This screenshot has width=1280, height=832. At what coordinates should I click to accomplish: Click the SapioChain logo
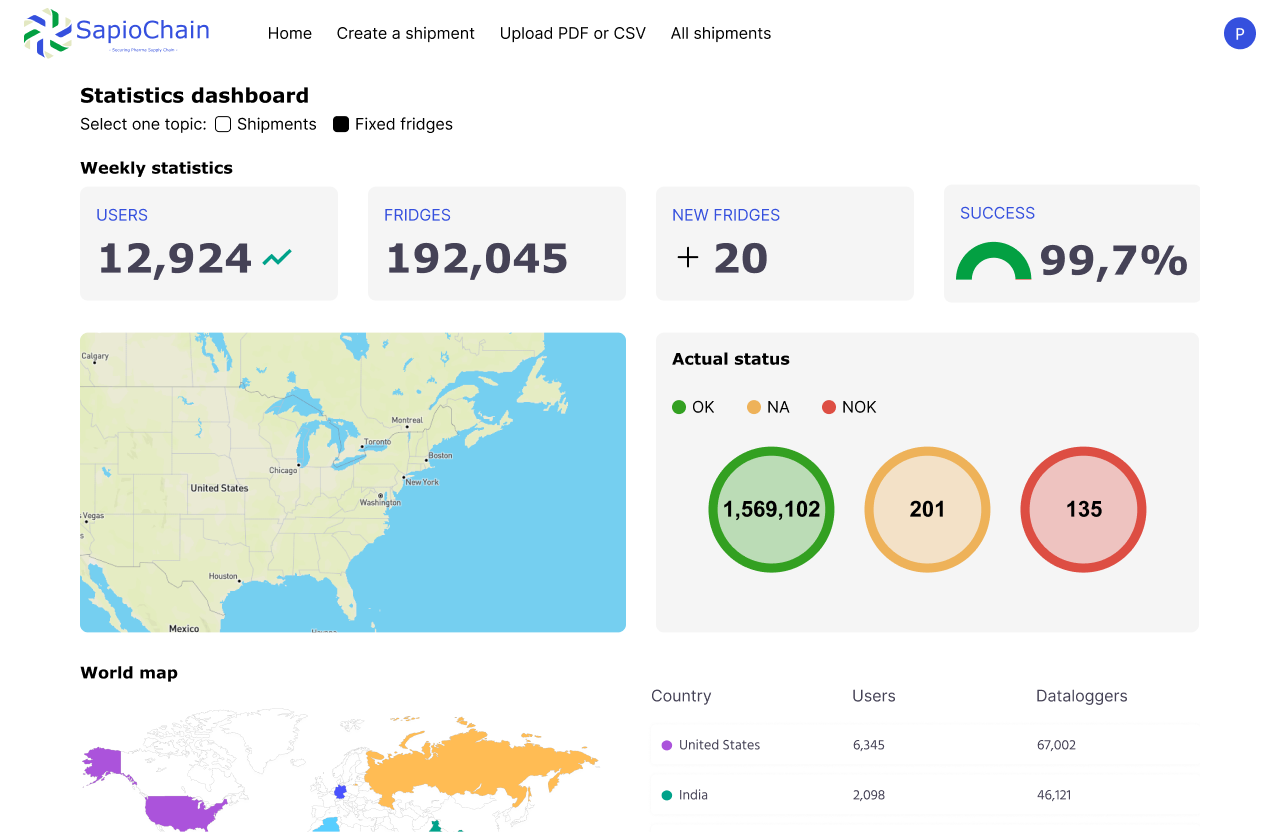point(116,32)
